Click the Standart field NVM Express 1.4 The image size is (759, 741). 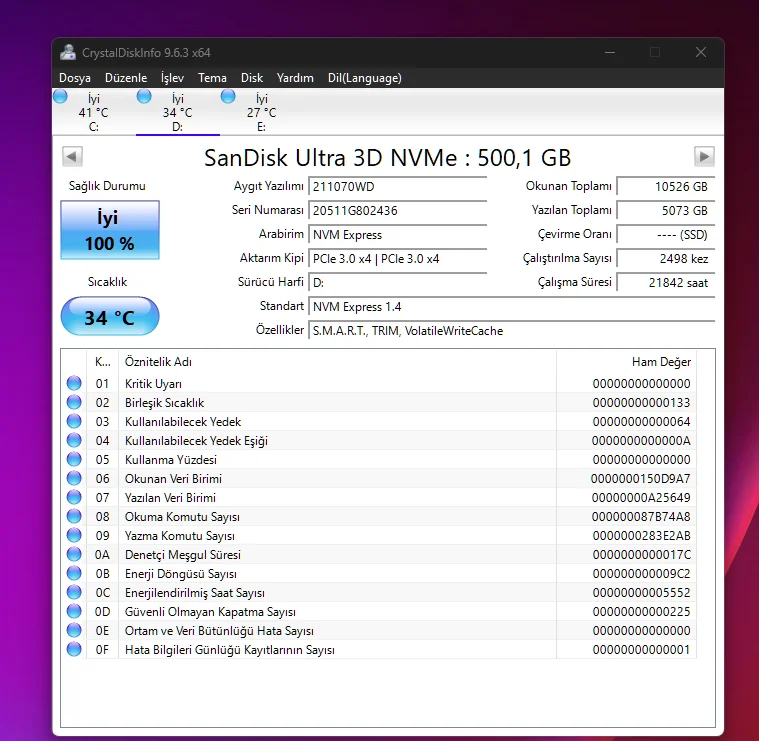point(512,307)
